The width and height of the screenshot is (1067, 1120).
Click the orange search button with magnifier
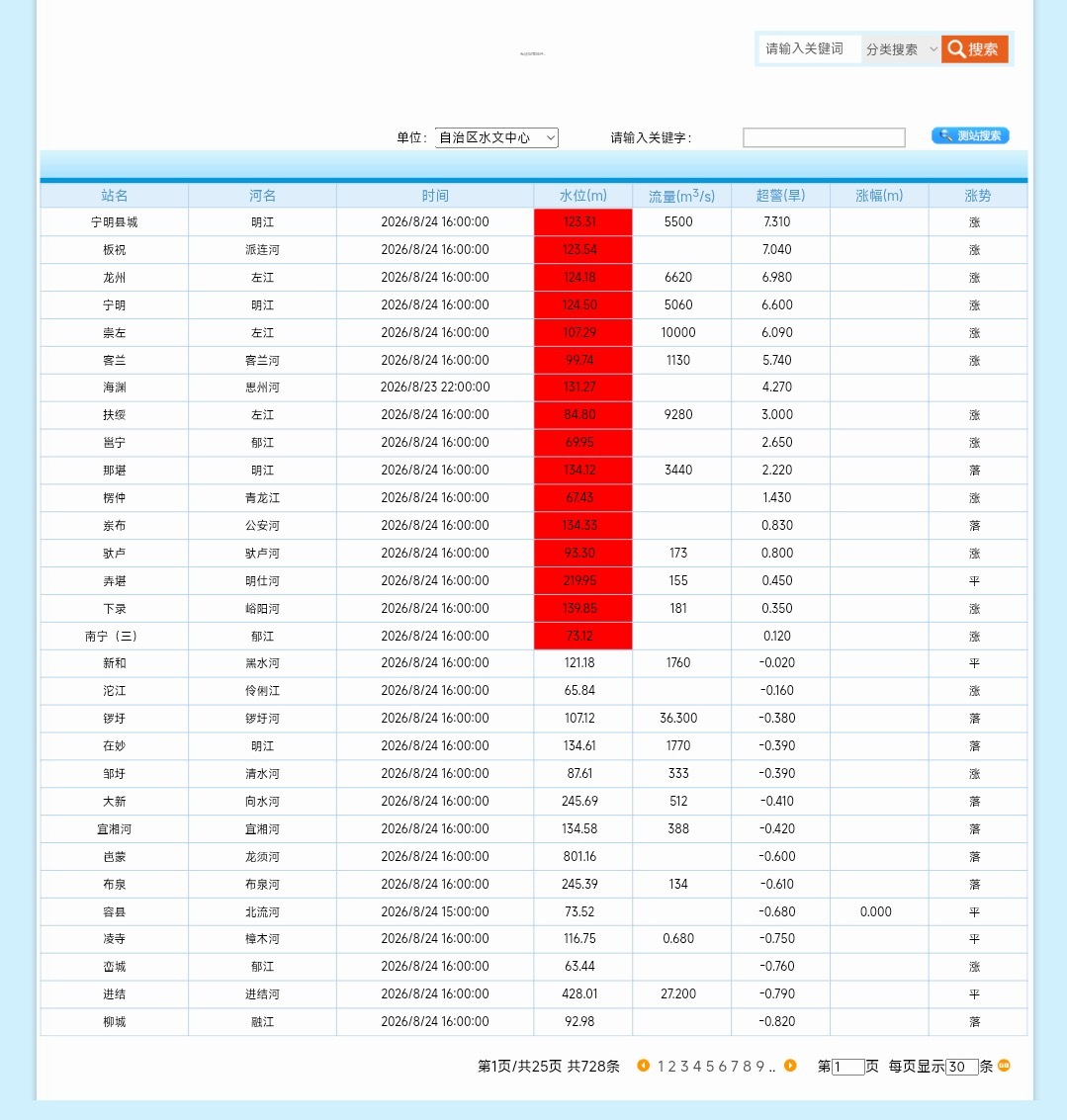tap(974, 49)
